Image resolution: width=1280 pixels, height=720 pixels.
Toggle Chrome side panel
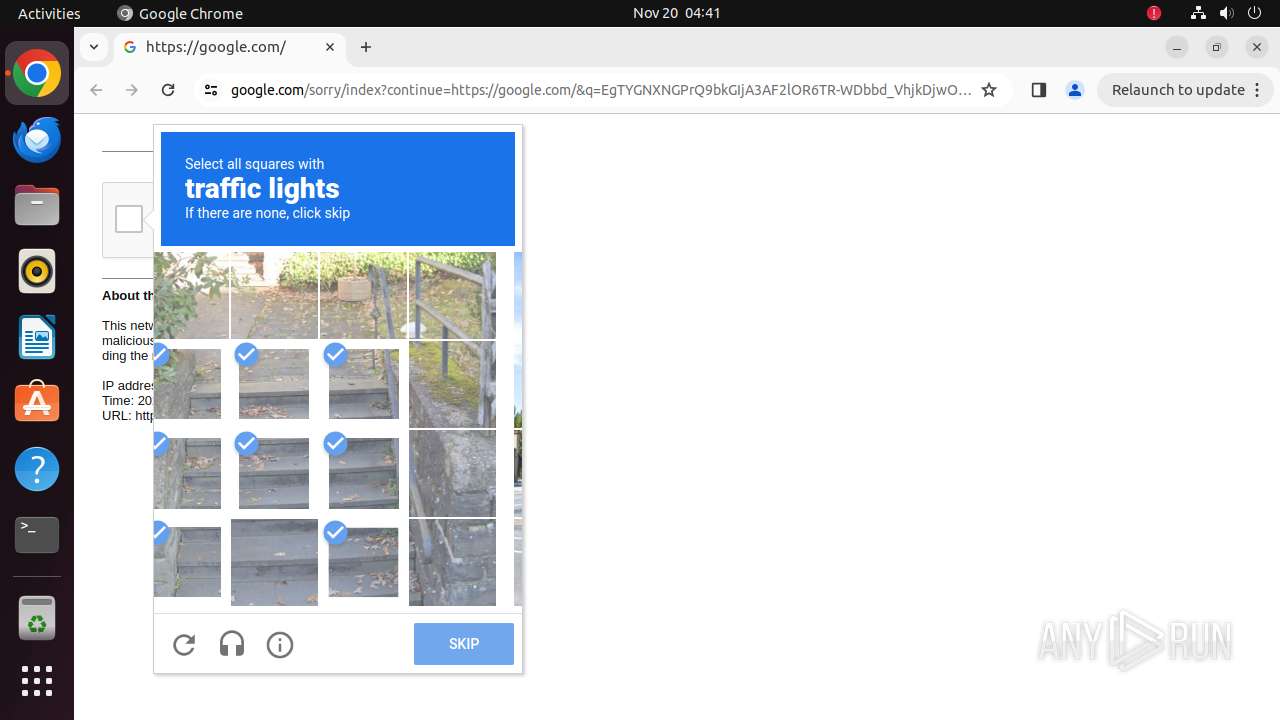(x=1038, y=90)
